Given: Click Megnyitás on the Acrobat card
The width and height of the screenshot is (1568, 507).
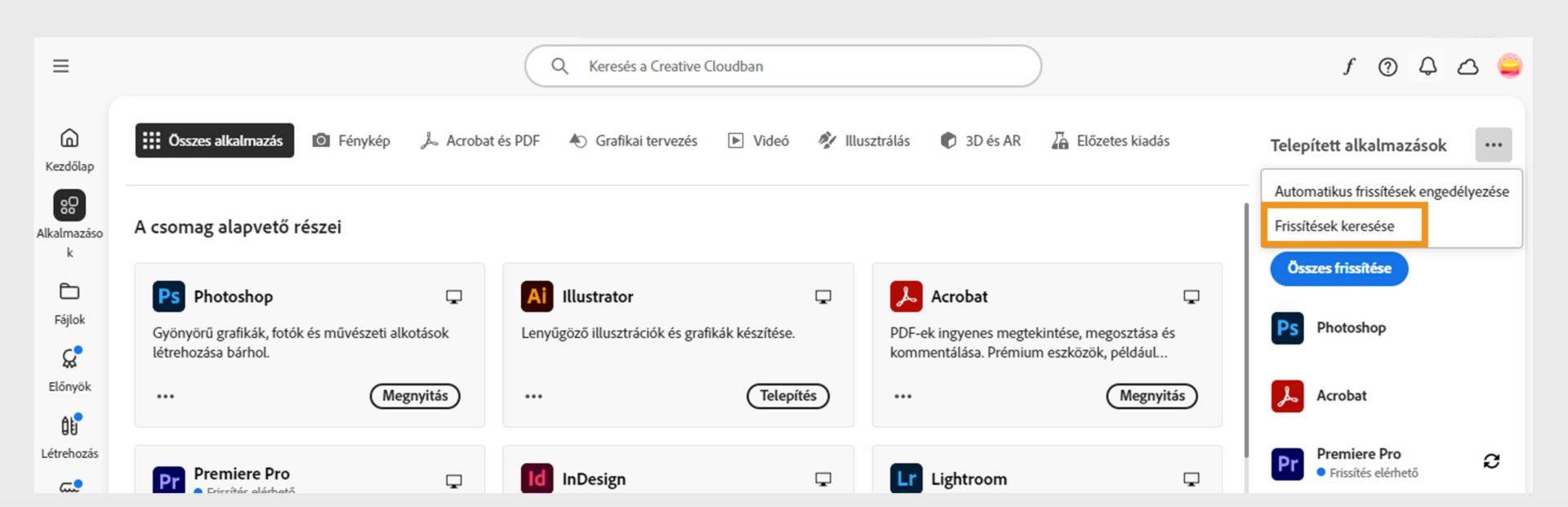Looking at the screenshot, I should 1152,396.
